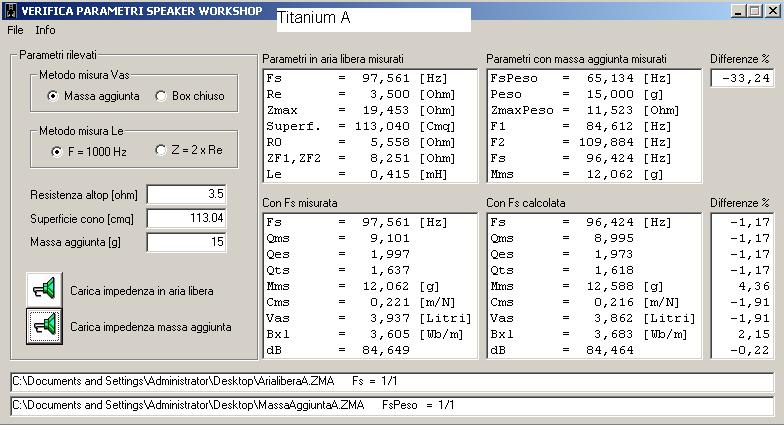This screenshot has width=784, height=425.
Task: Open the Info menu
Action: (45, 30)
